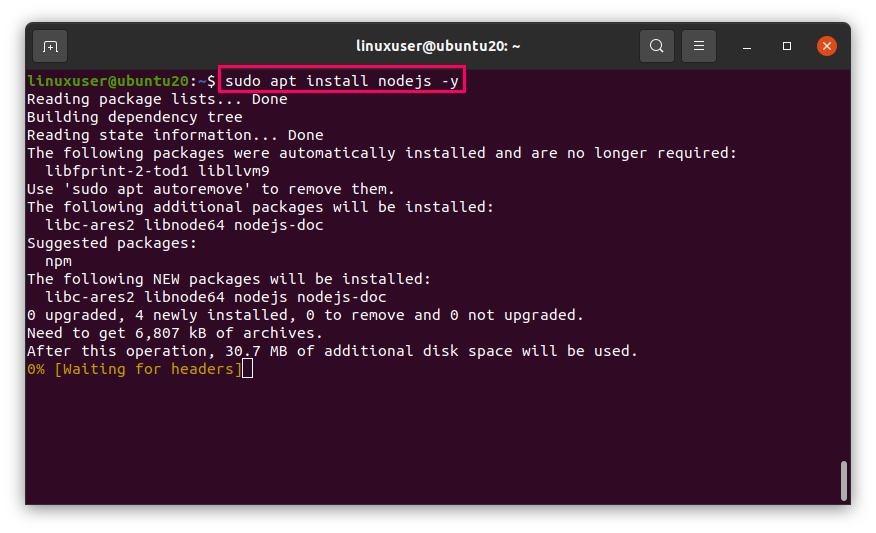This screenshot has width=876, height=533.
Task: Click the Building dependency tree line
Action: click(x=134, y=117)
